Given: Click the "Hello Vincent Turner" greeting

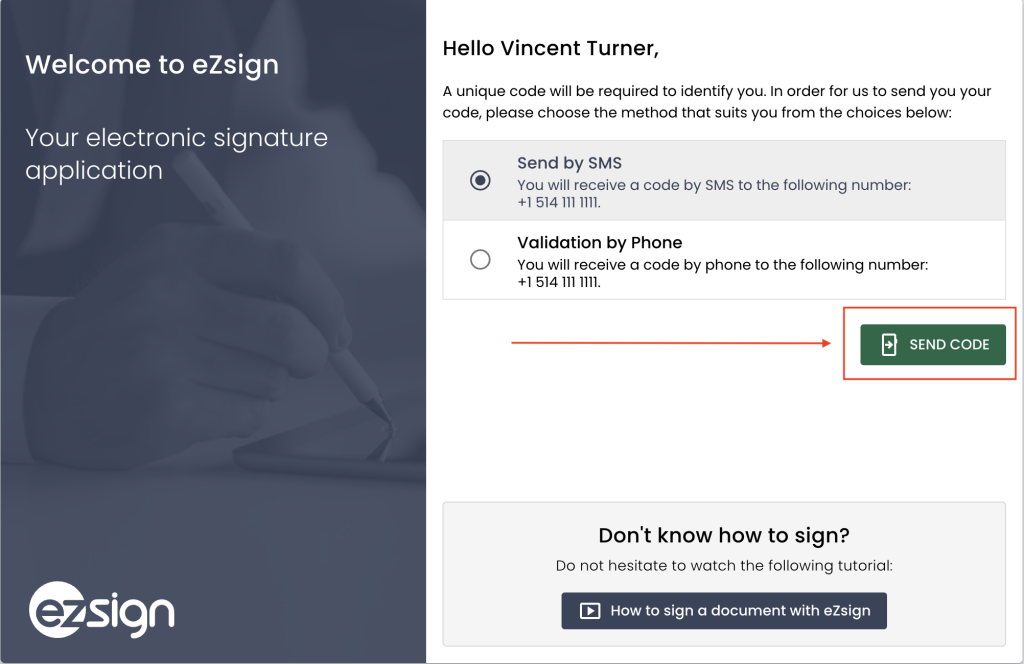Looking at the screenshot, I should 551,47.
